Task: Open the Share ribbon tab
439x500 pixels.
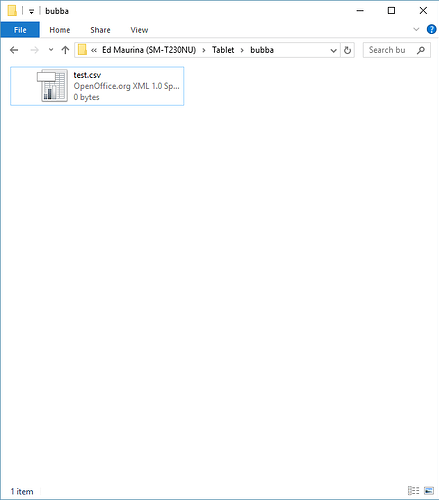Action: 100,30
